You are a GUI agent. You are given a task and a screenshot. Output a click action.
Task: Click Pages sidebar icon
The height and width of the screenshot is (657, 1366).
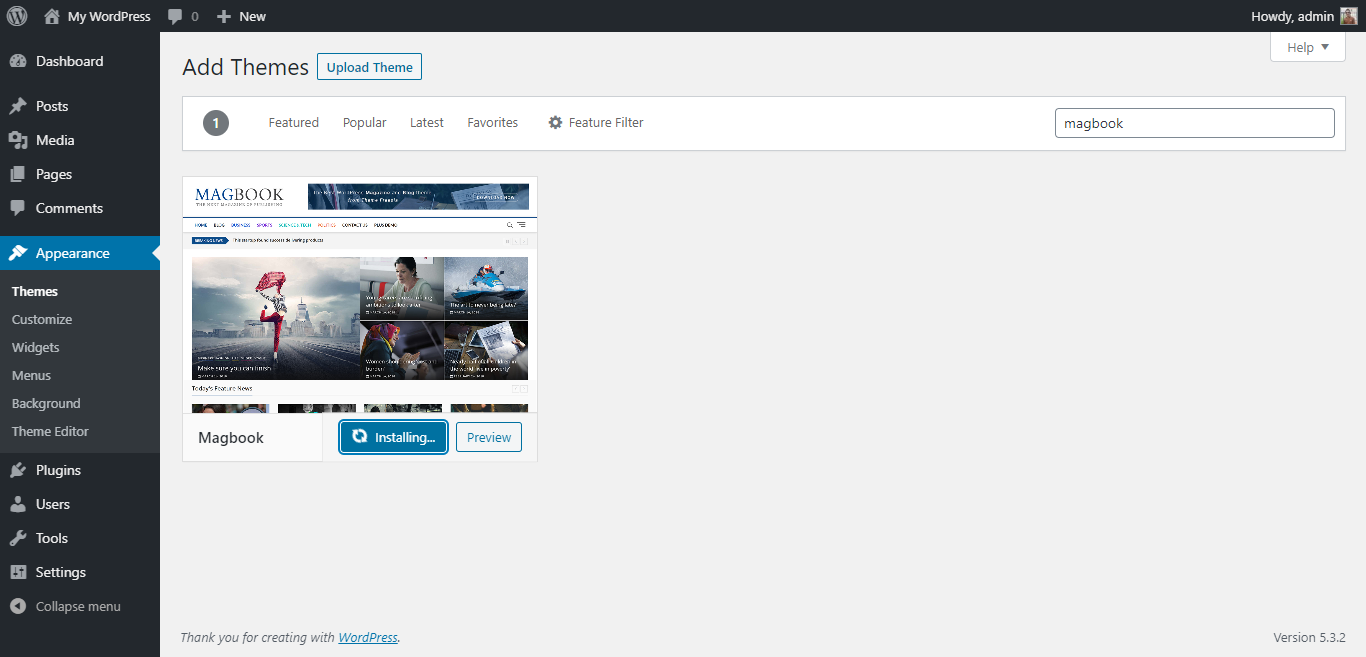pos(18,174)
